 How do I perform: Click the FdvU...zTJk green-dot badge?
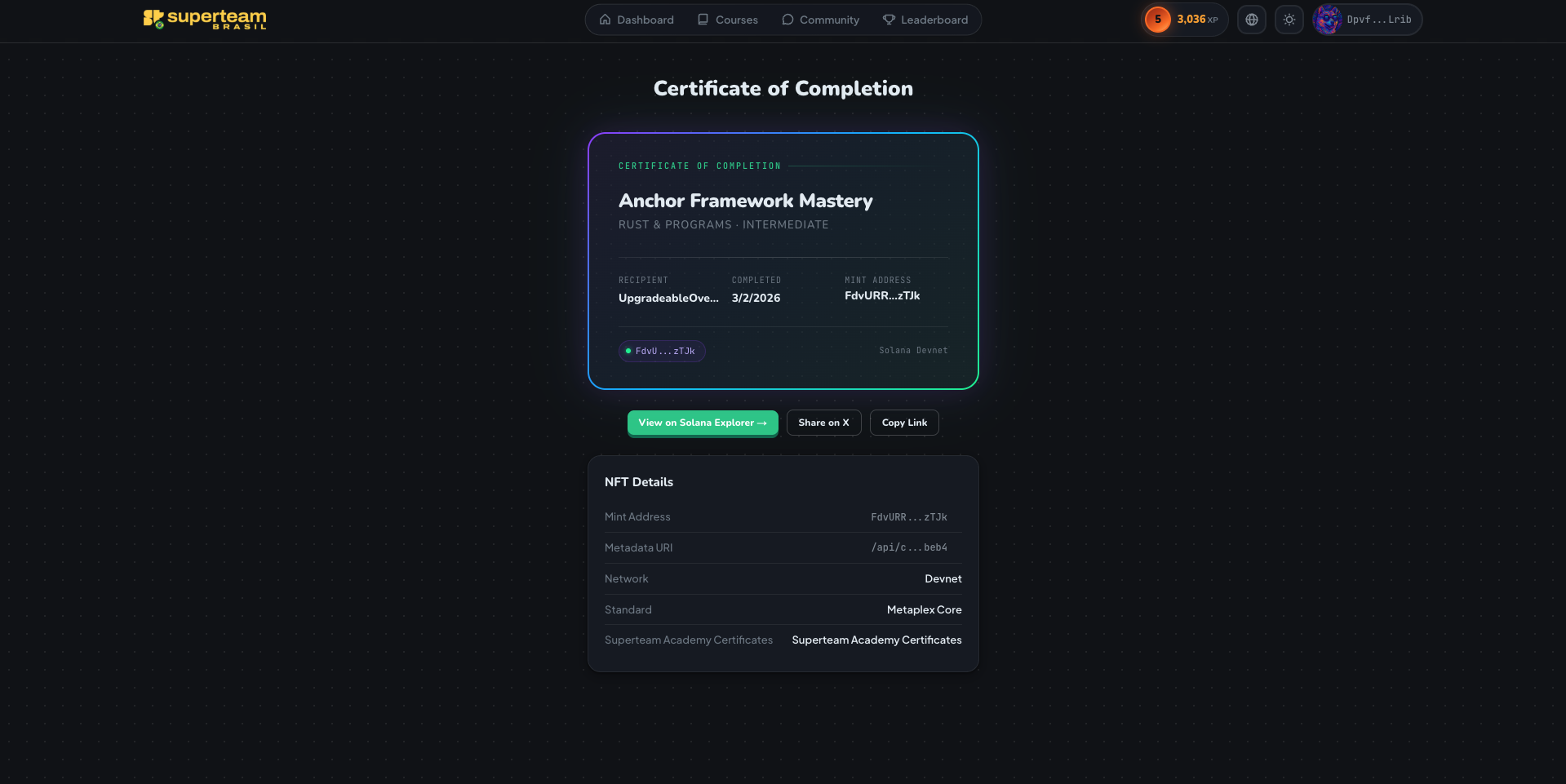tap(662, 351)
